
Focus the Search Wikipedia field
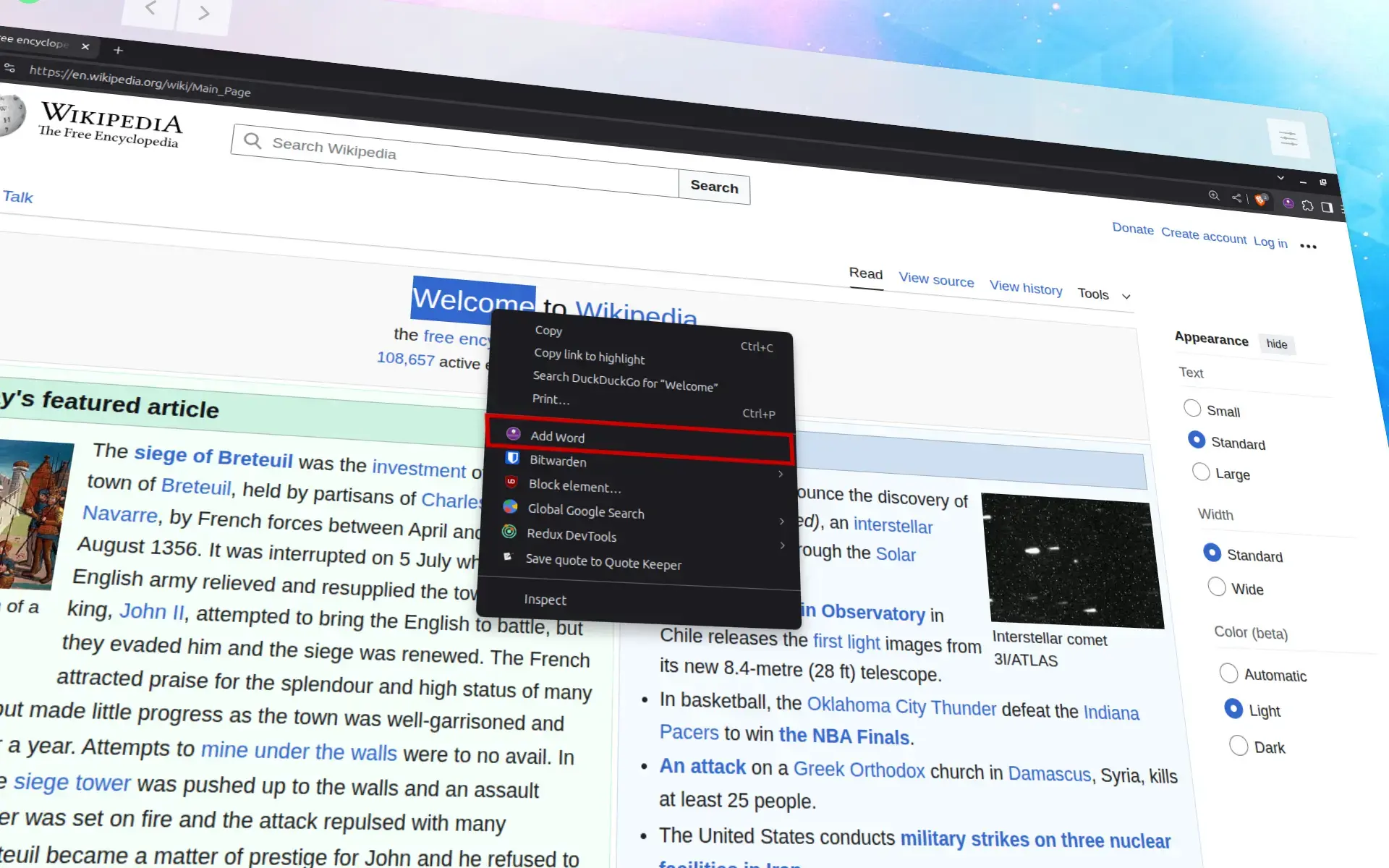(456, 161)
